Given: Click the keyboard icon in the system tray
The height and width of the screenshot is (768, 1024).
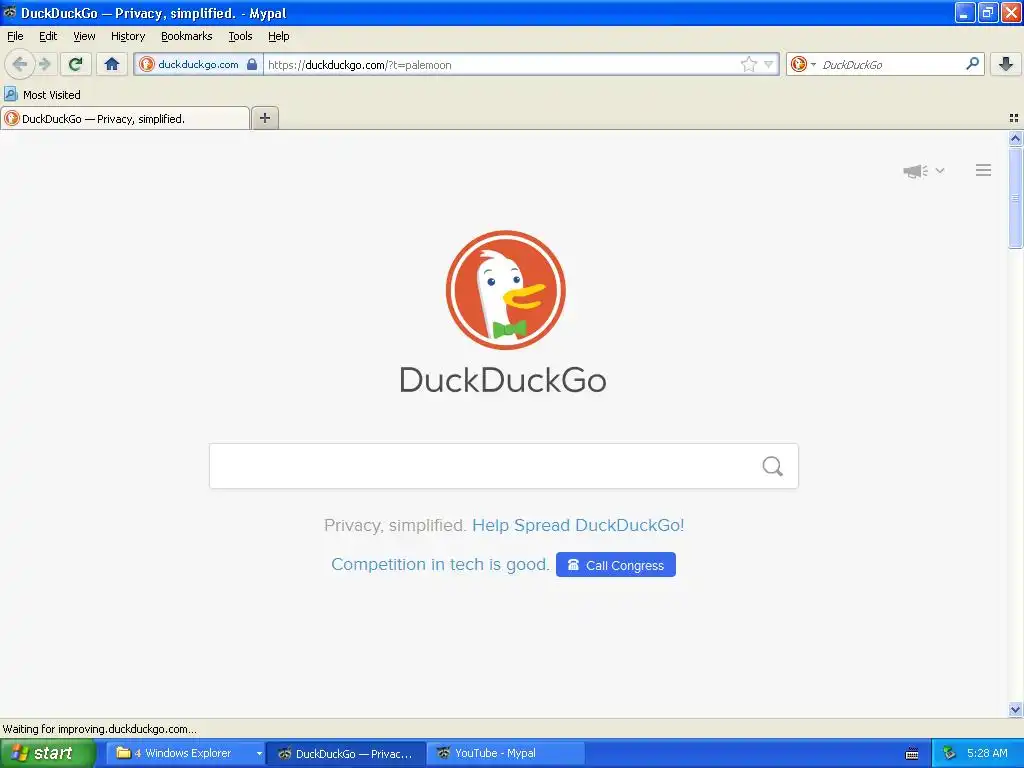Looking at the screenshot, I should tap(912, 754).
